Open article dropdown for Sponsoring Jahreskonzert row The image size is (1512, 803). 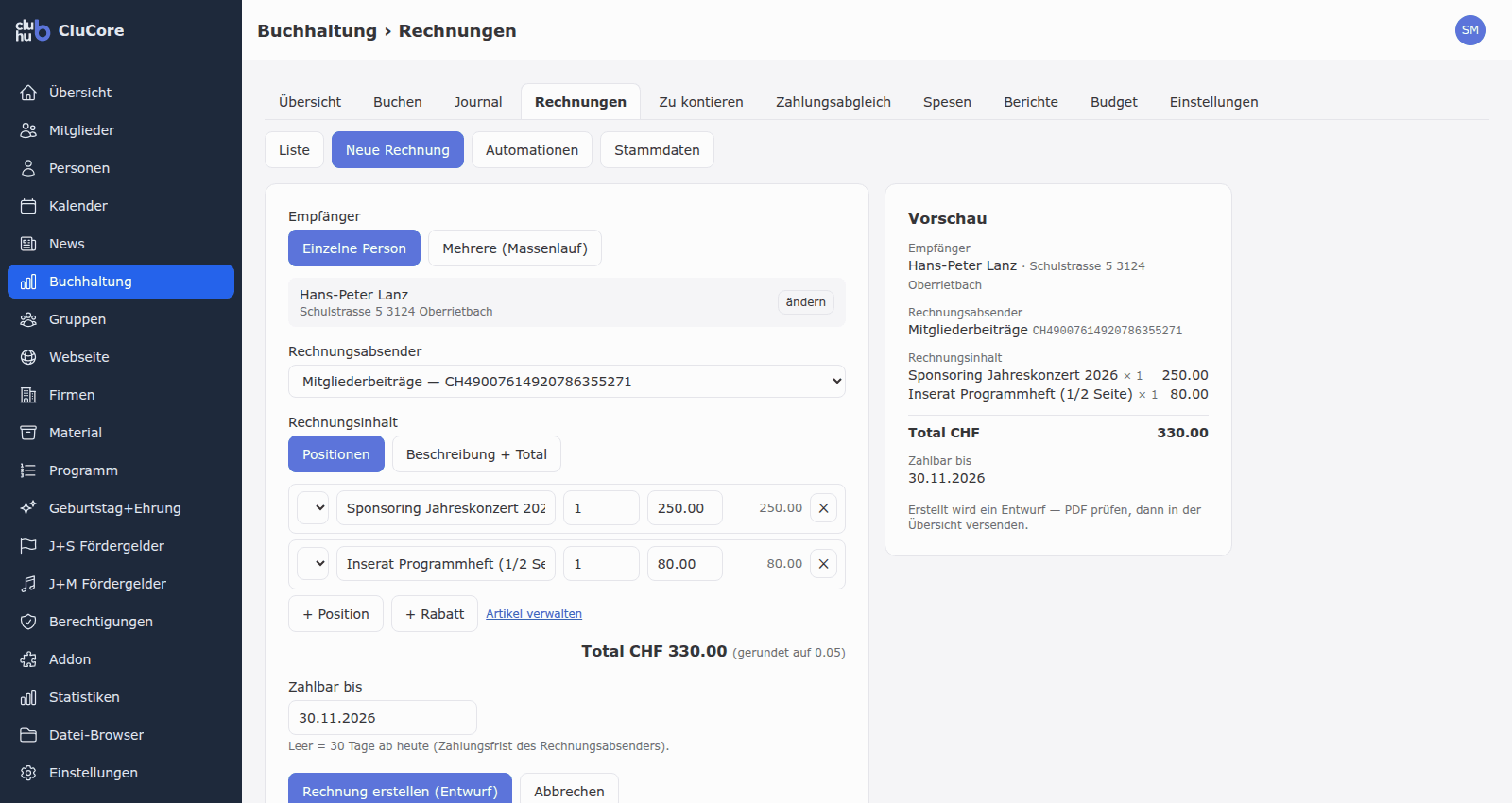313,508
